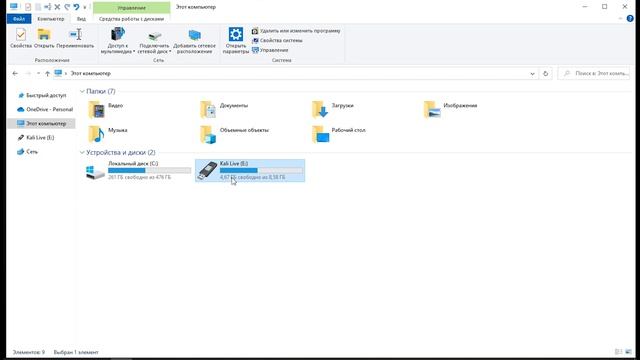The image size is (640, 360).
Task: Click the redo arrow in title bar
Action: (x=67, y=7)
